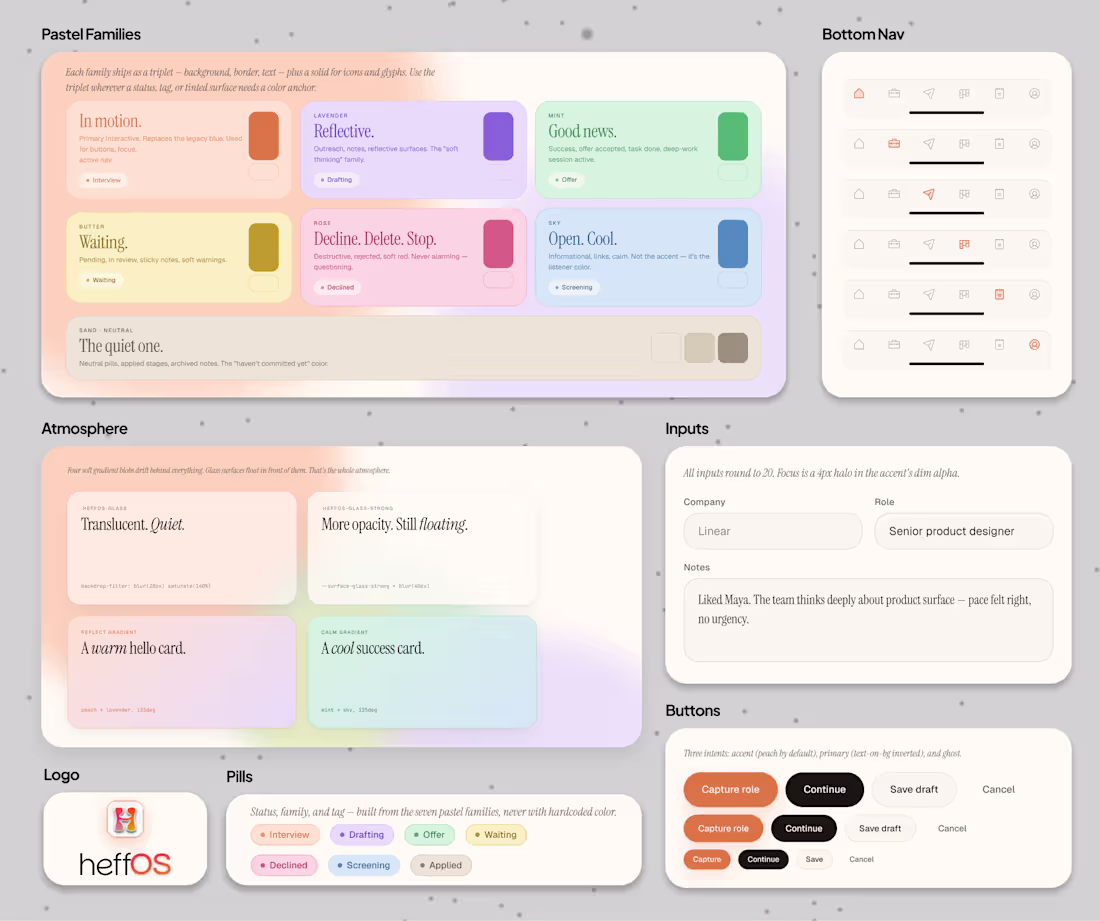Click the highlighted orange paper plane icon

click(929, 194)
